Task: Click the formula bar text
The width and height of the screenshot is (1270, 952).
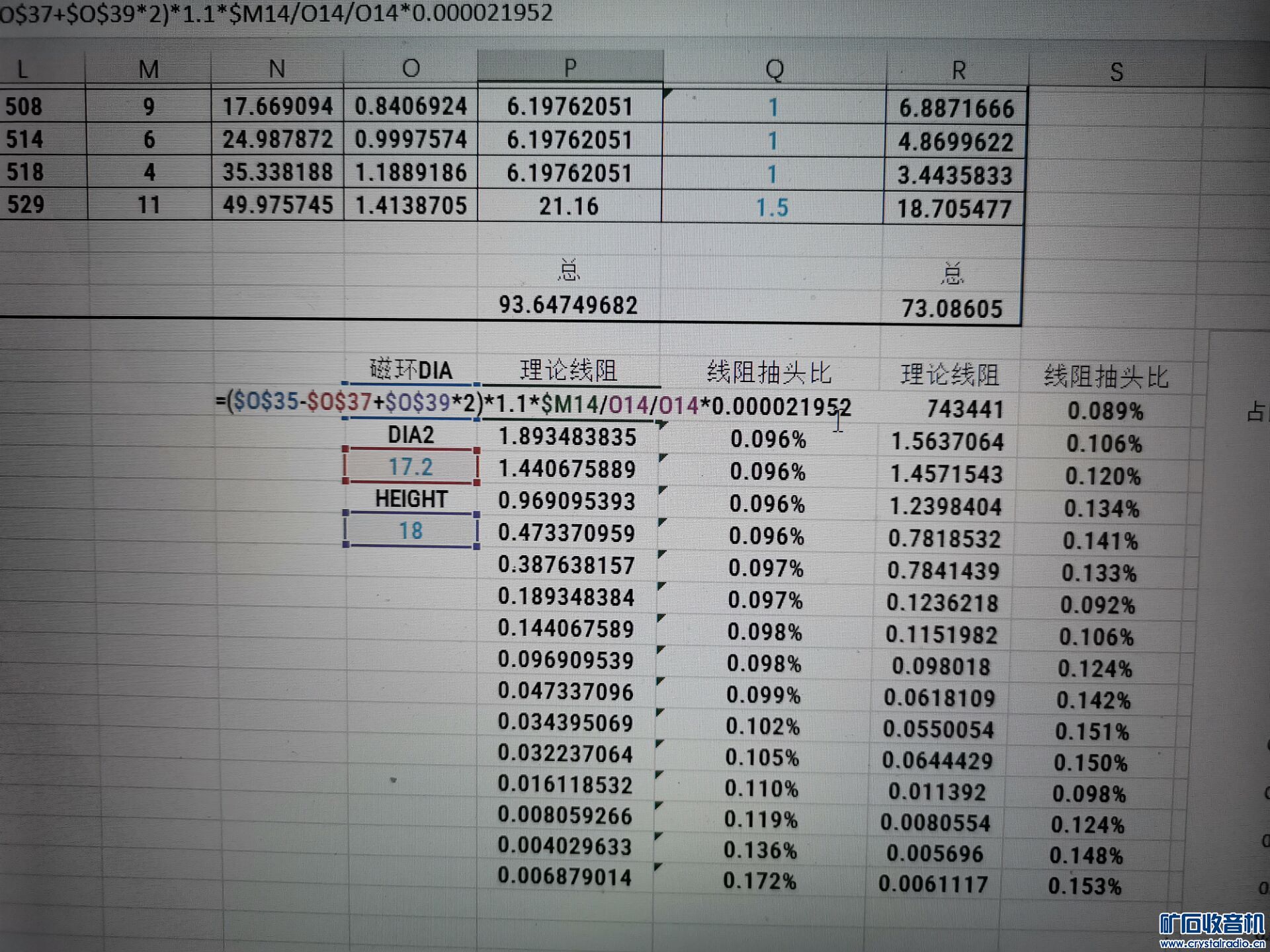Action: tap(276, 13)
